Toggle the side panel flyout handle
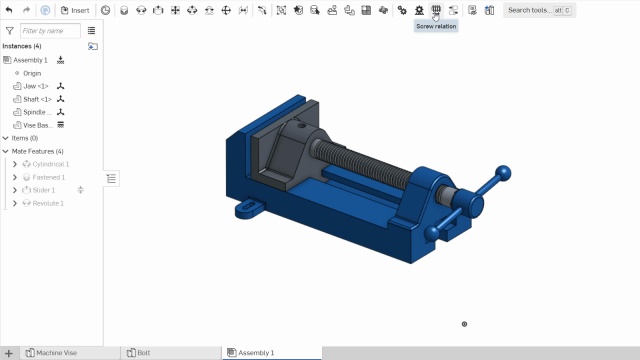The image size is (640, 360). point(111,178)
